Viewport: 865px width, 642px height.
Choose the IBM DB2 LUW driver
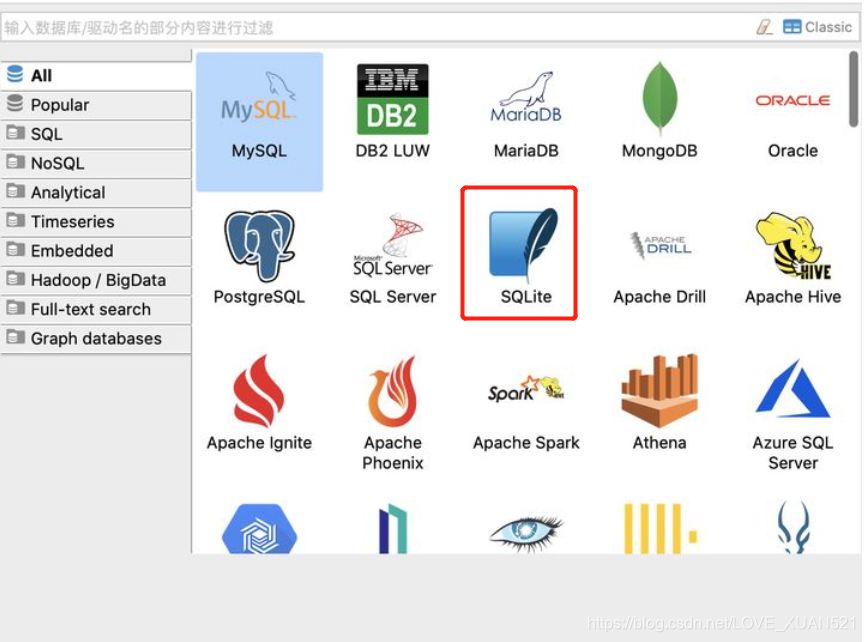pos(392,112)
